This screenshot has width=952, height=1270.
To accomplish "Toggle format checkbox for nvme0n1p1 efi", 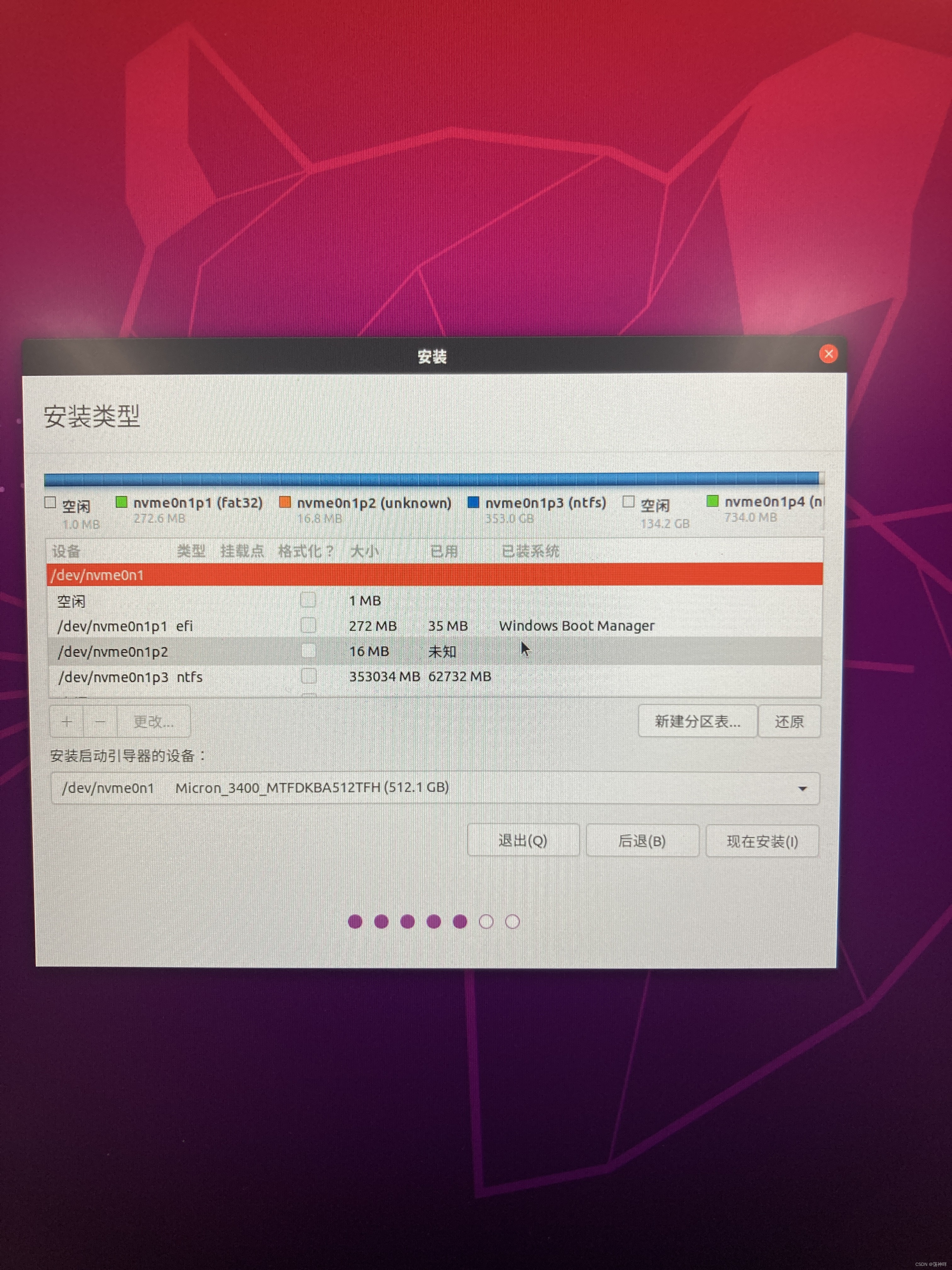I will pos(308,625).
